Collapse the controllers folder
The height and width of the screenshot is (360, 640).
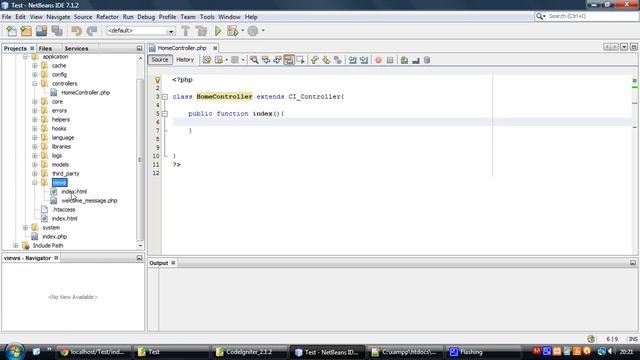35,84
